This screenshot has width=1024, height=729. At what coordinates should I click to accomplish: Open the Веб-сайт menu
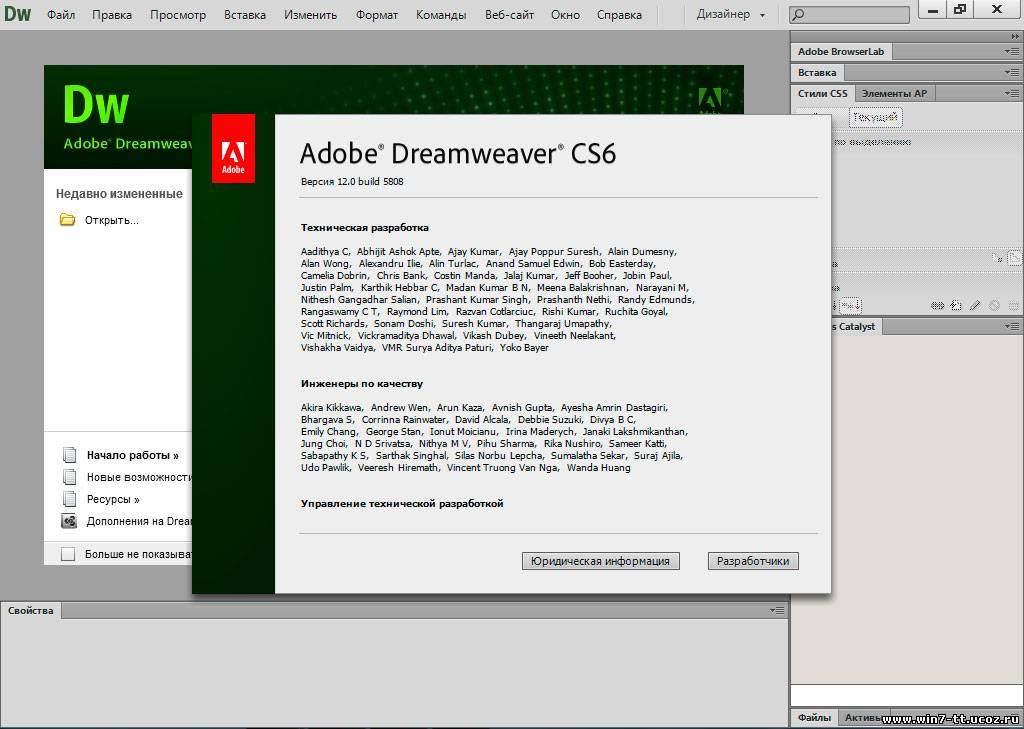509,14
